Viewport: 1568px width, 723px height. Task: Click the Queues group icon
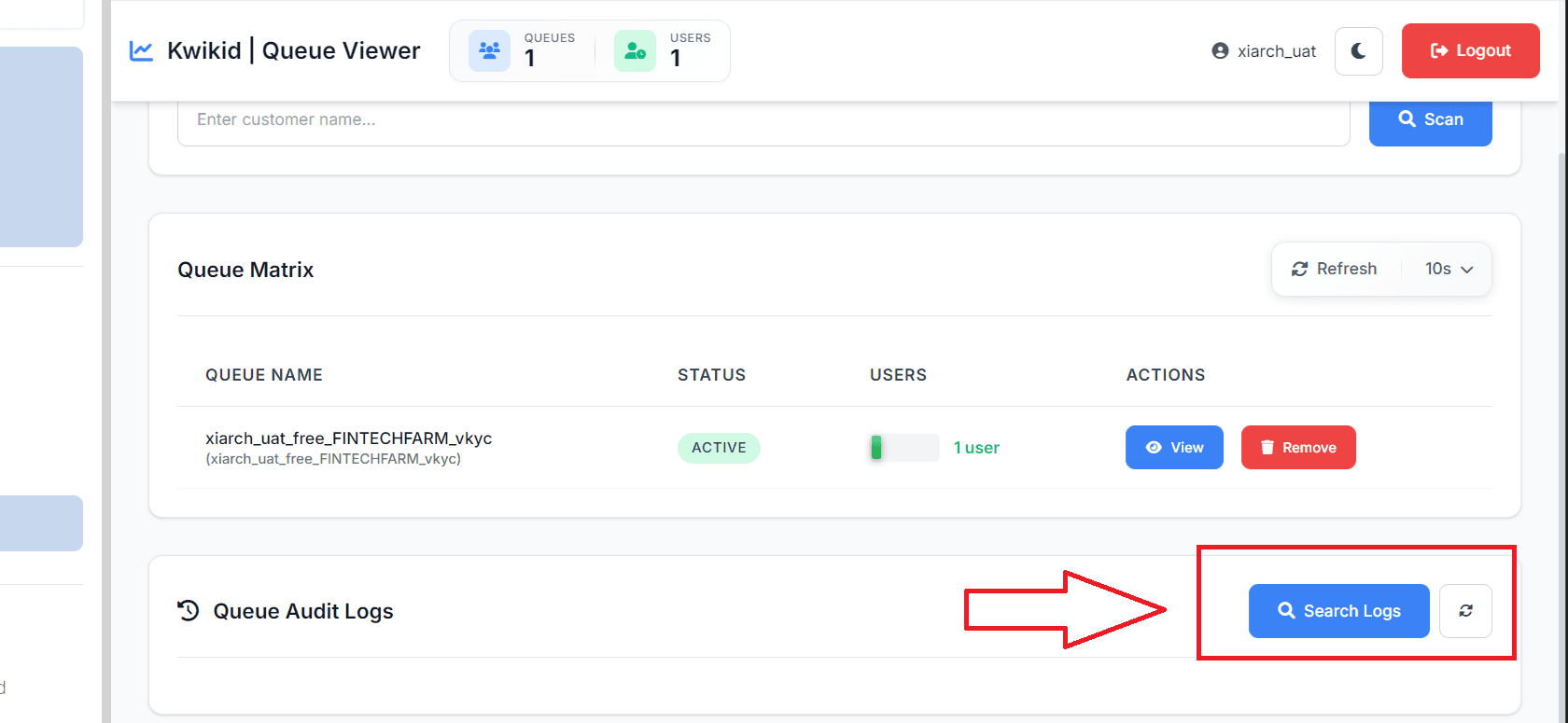(x=489, y=50)
